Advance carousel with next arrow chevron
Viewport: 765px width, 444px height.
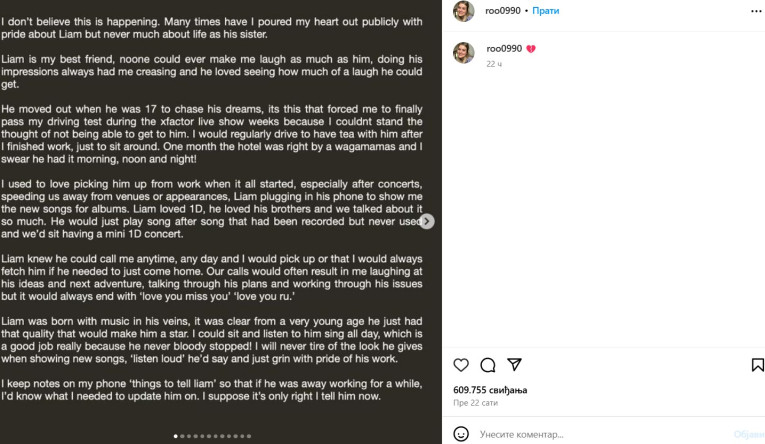pos(426,222)
